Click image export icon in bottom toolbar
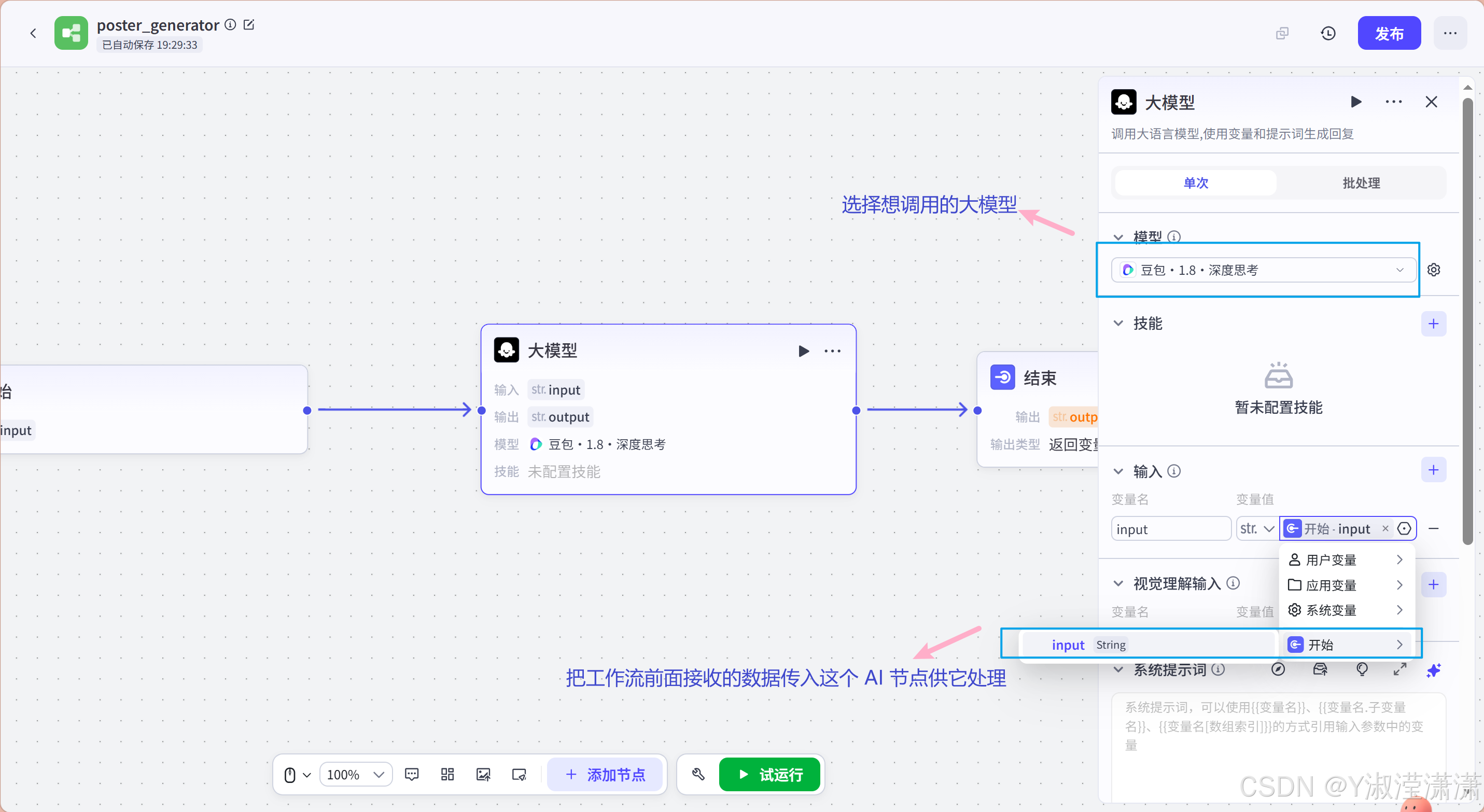The width and height of the screenshot is (1484, 812). (483, 775)
